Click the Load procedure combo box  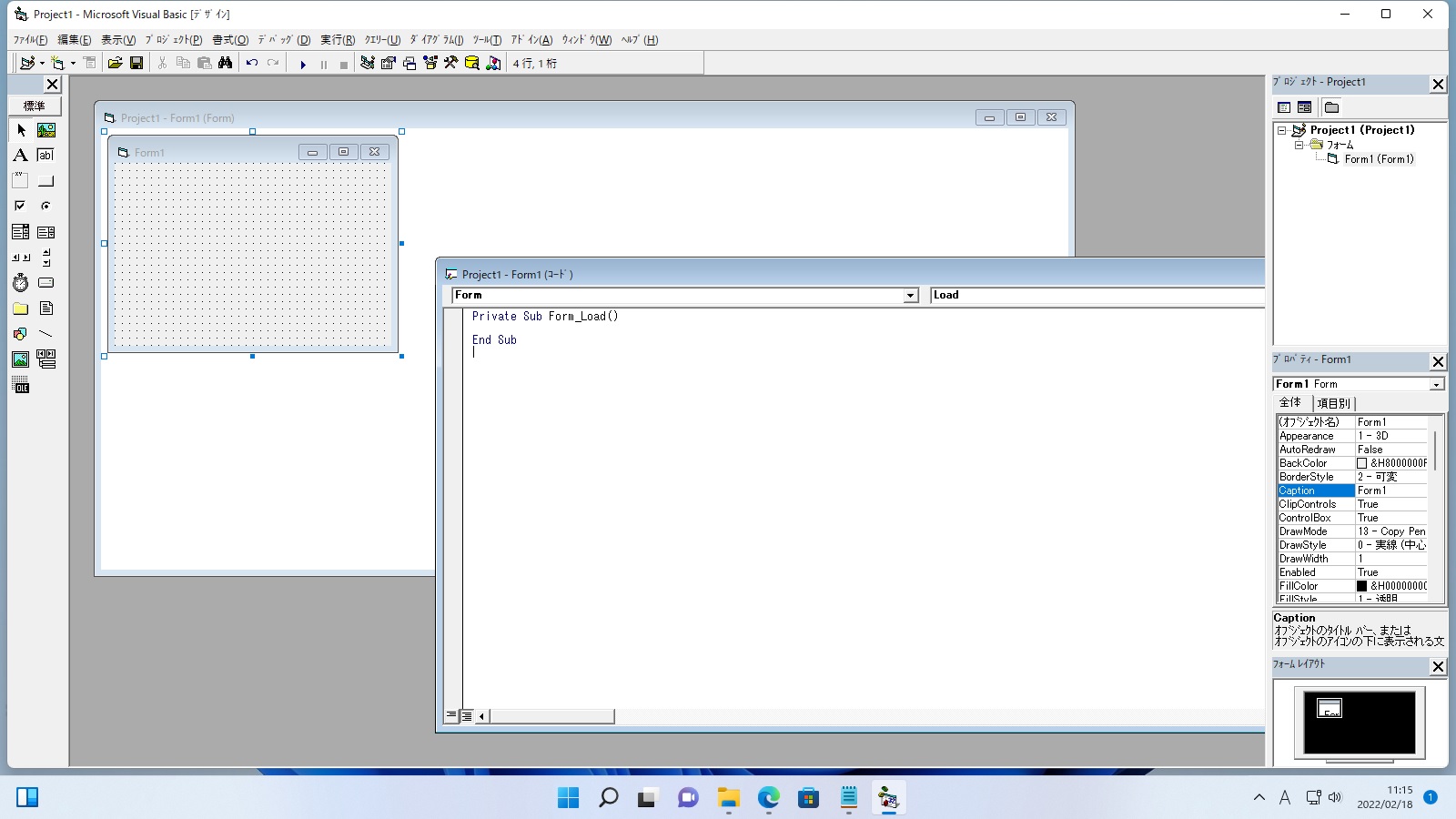click(x=1097, y=295)
